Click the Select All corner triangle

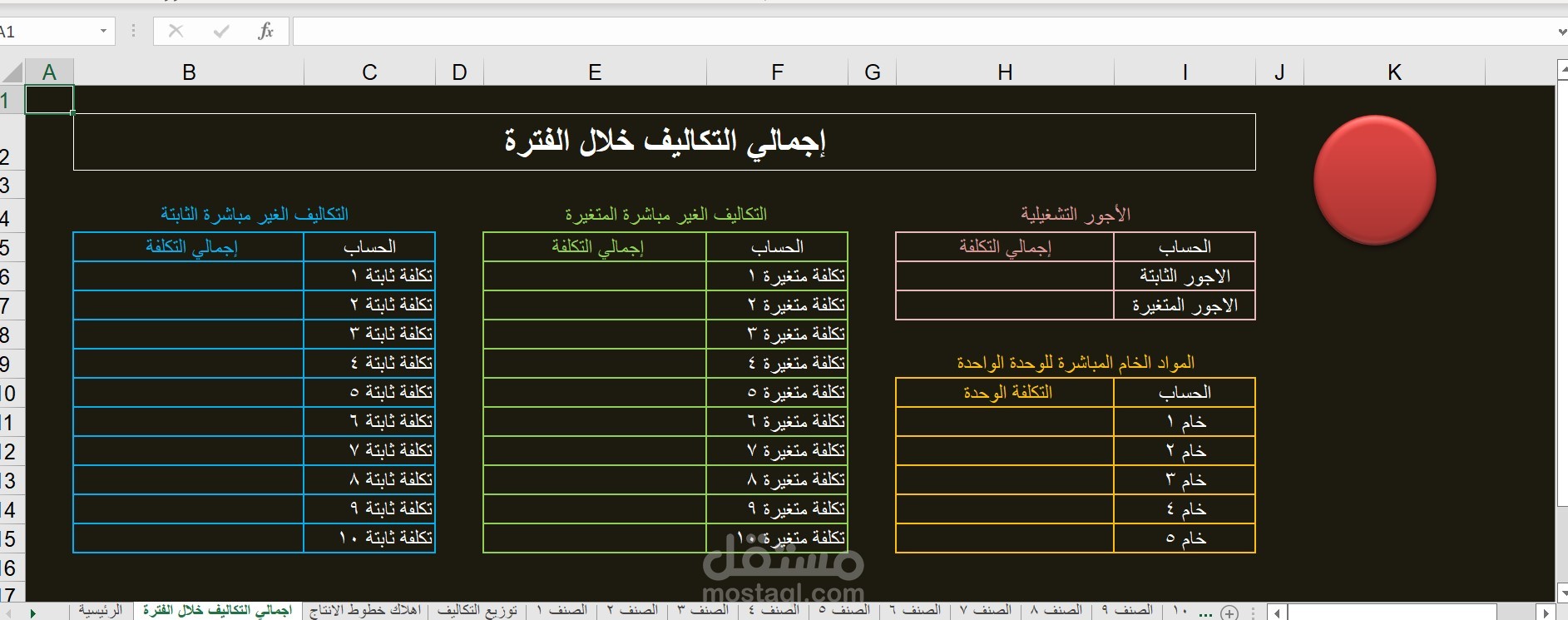pyautogui.click(x=12, y=72)
